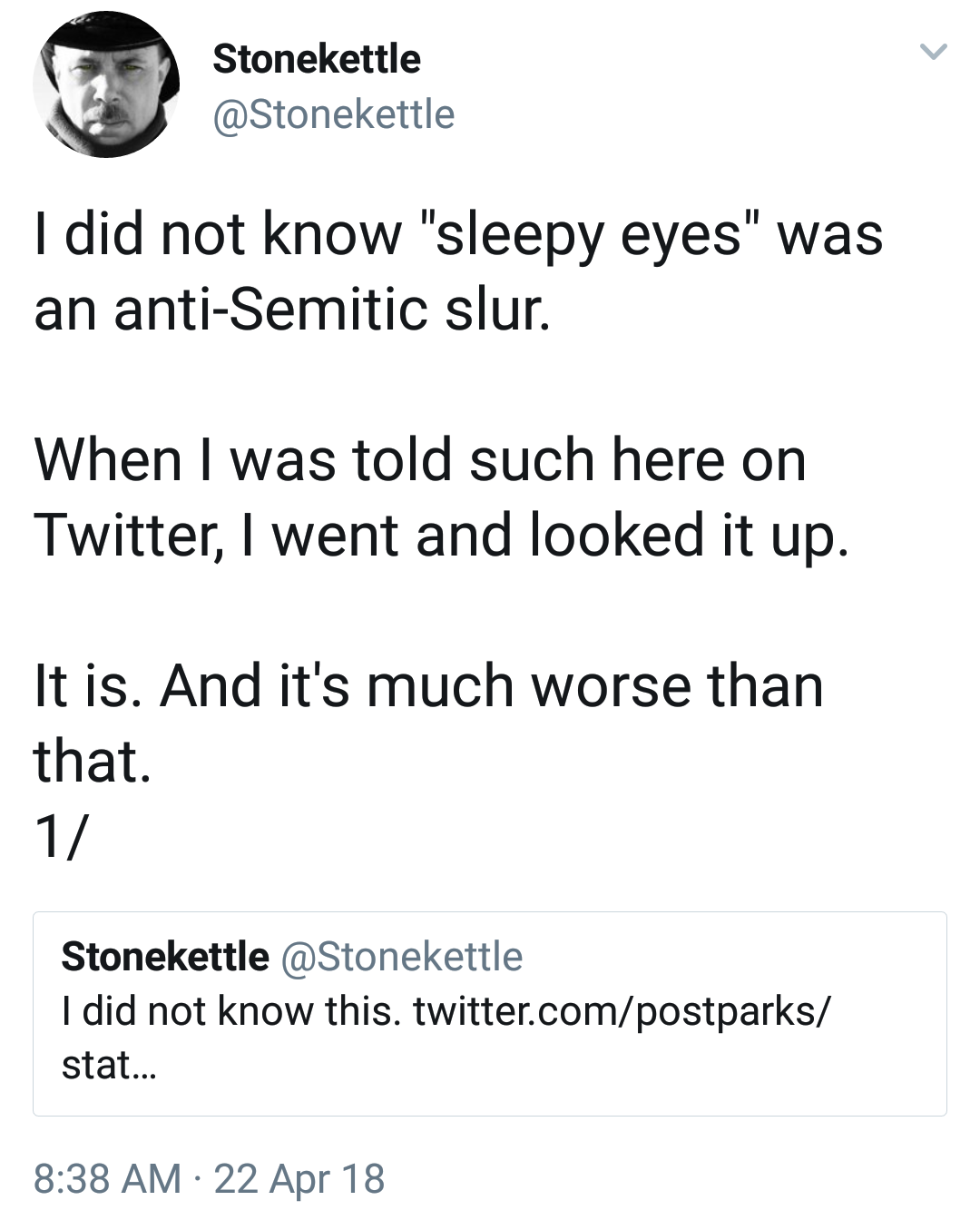Click the @Stonekettle handle below header name
Viewport: 980px width, 1220px height.
coord(333,115)
